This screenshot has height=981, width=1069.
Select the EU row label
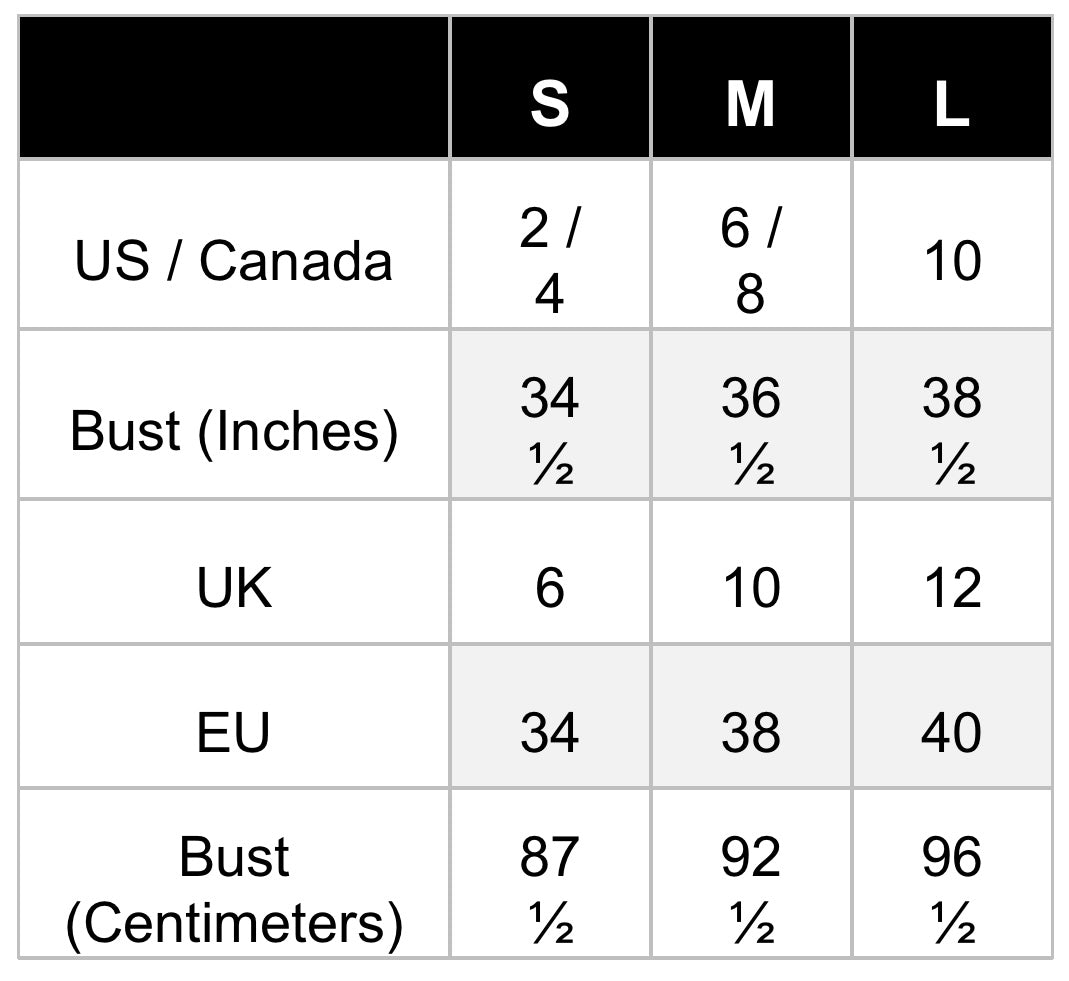234,732
